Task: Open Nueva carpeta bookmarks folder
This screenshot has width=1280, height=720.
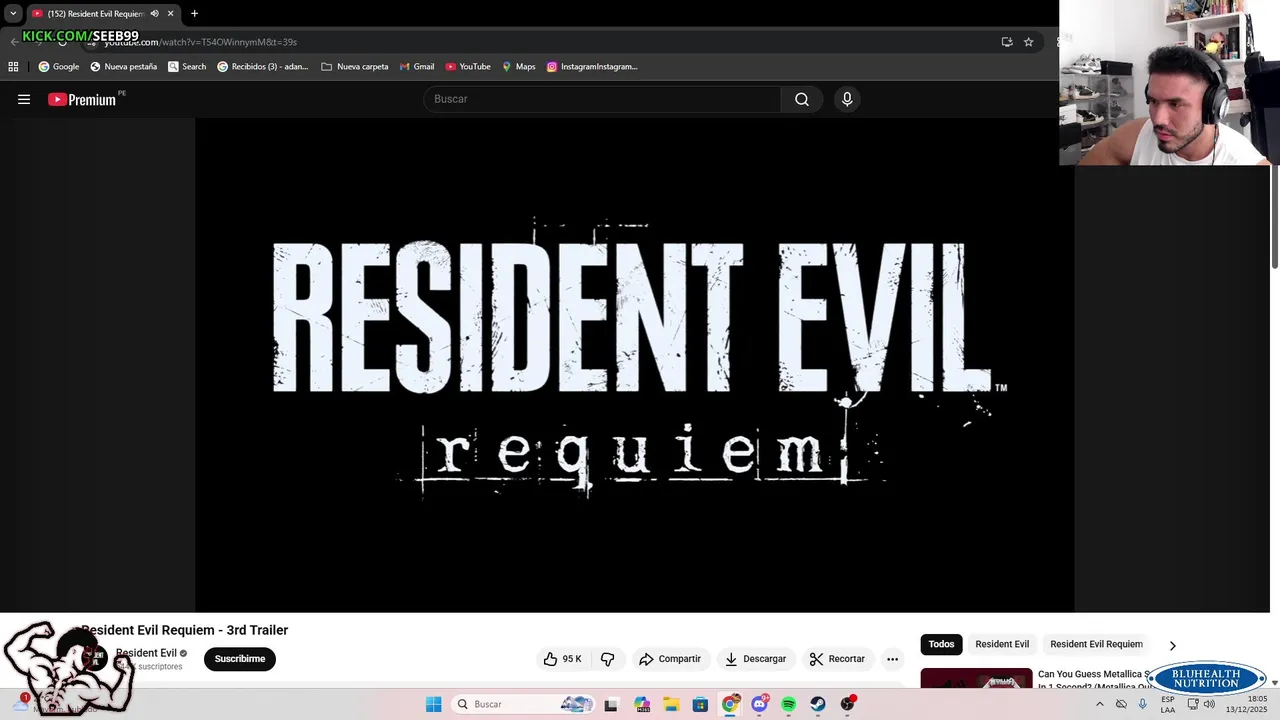Action: pos(355,67)
